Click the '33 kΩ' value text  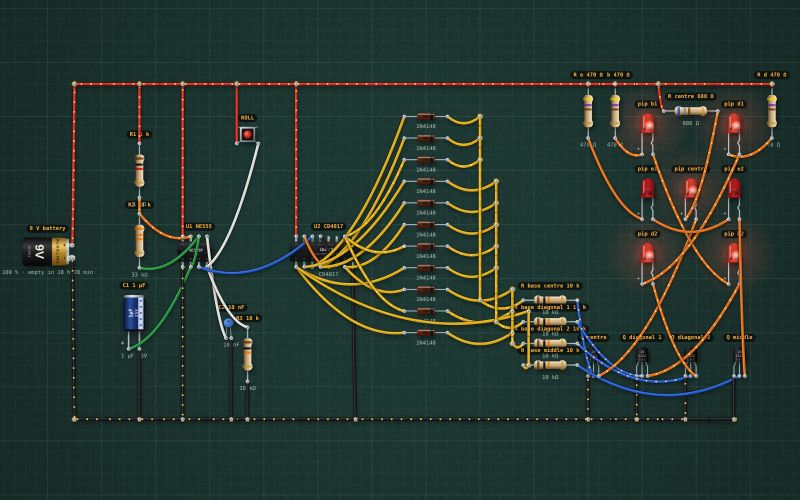139,274
